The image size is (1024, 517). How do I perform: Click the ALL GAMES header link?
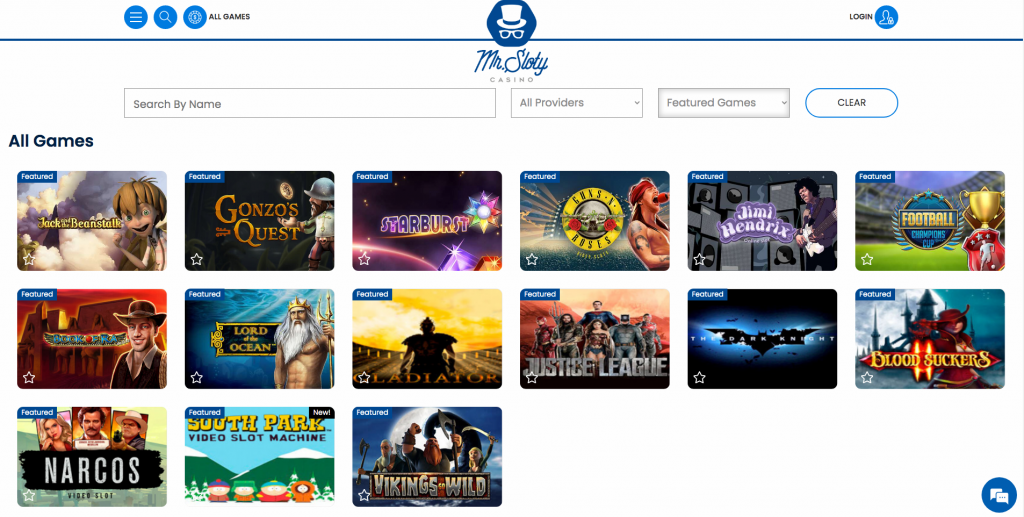pos(229,17)
